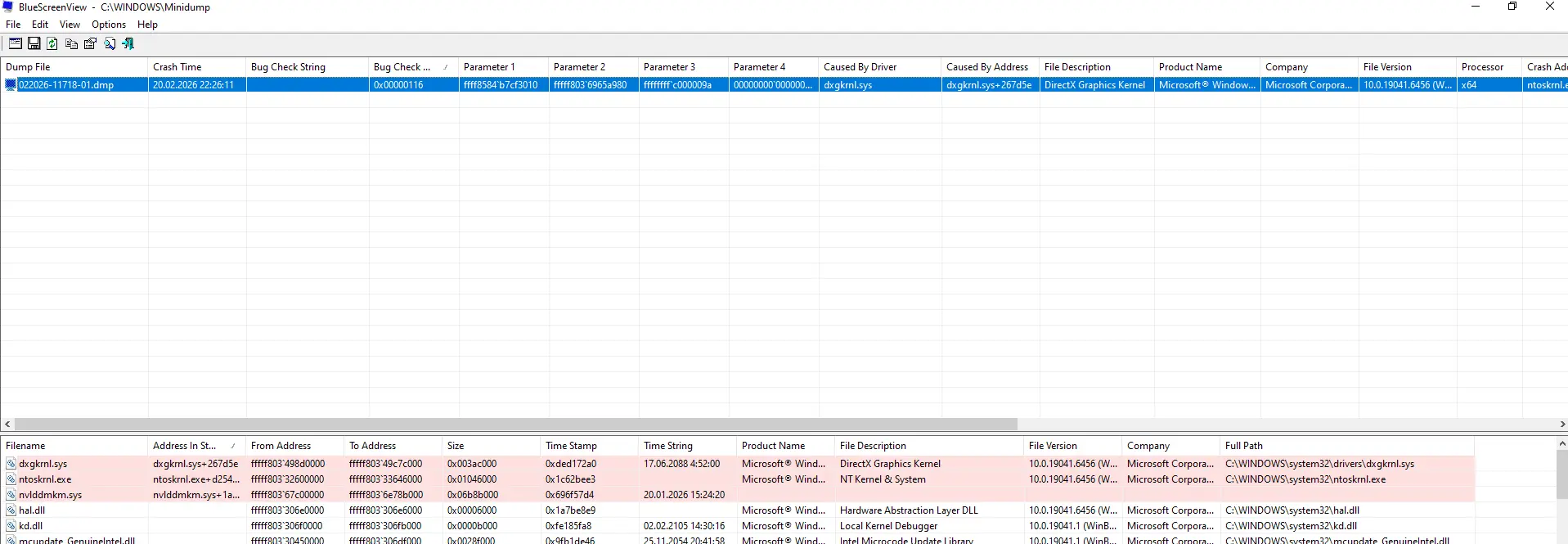Click the Exit door icon
Viewport: 1568px width, 544px height.
(128, 44)
